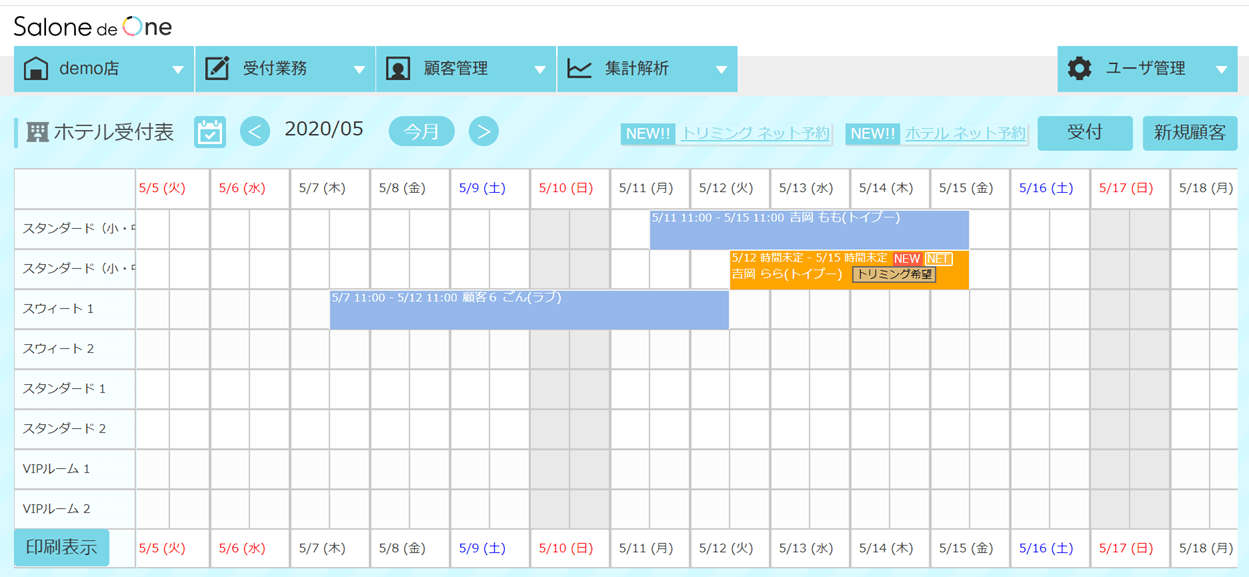Click the 集計解析 chart icon

point(579,69)
